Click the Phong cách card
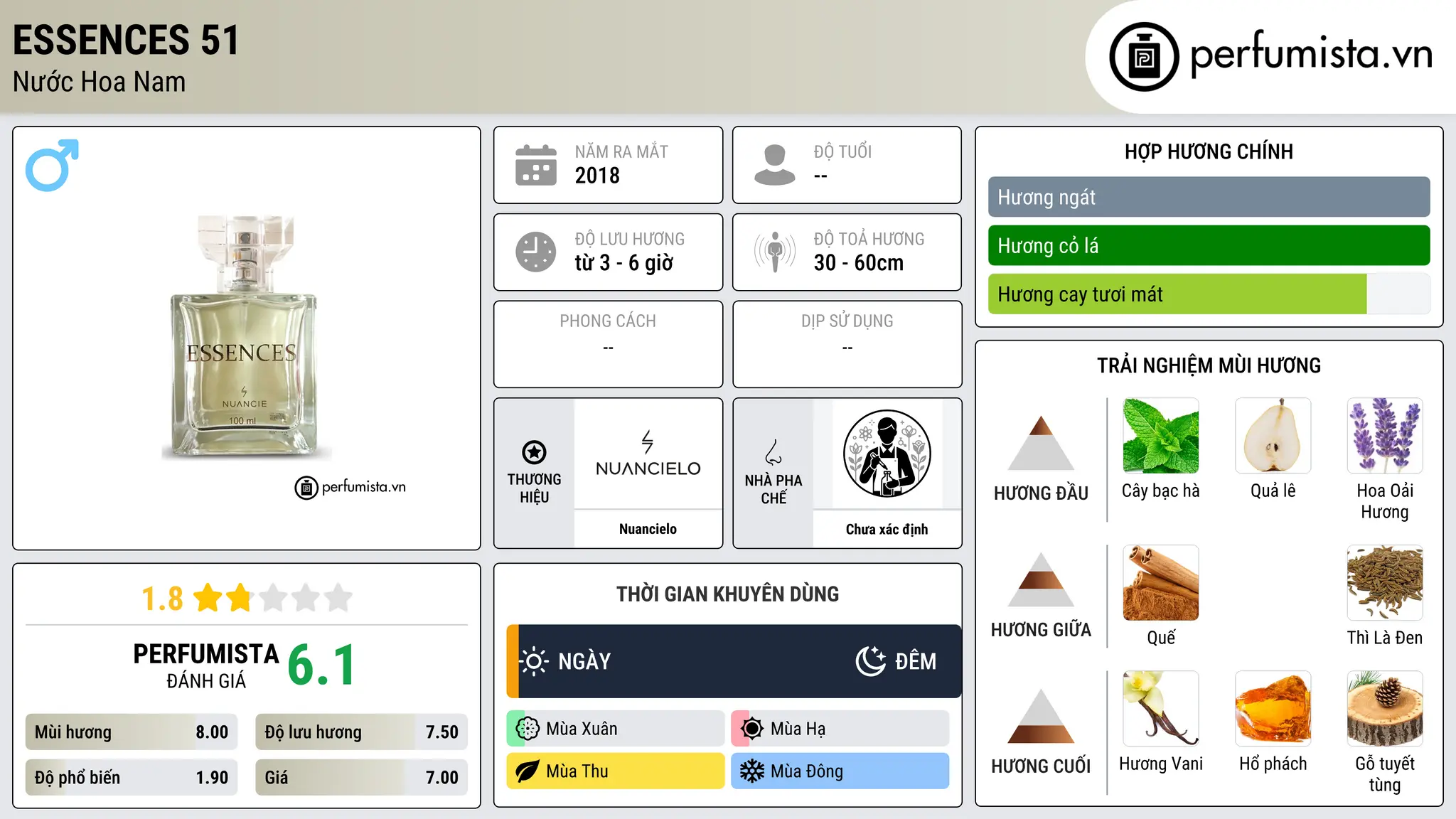1456x819 pixels. pyautogui.click(x=608, y=344)
